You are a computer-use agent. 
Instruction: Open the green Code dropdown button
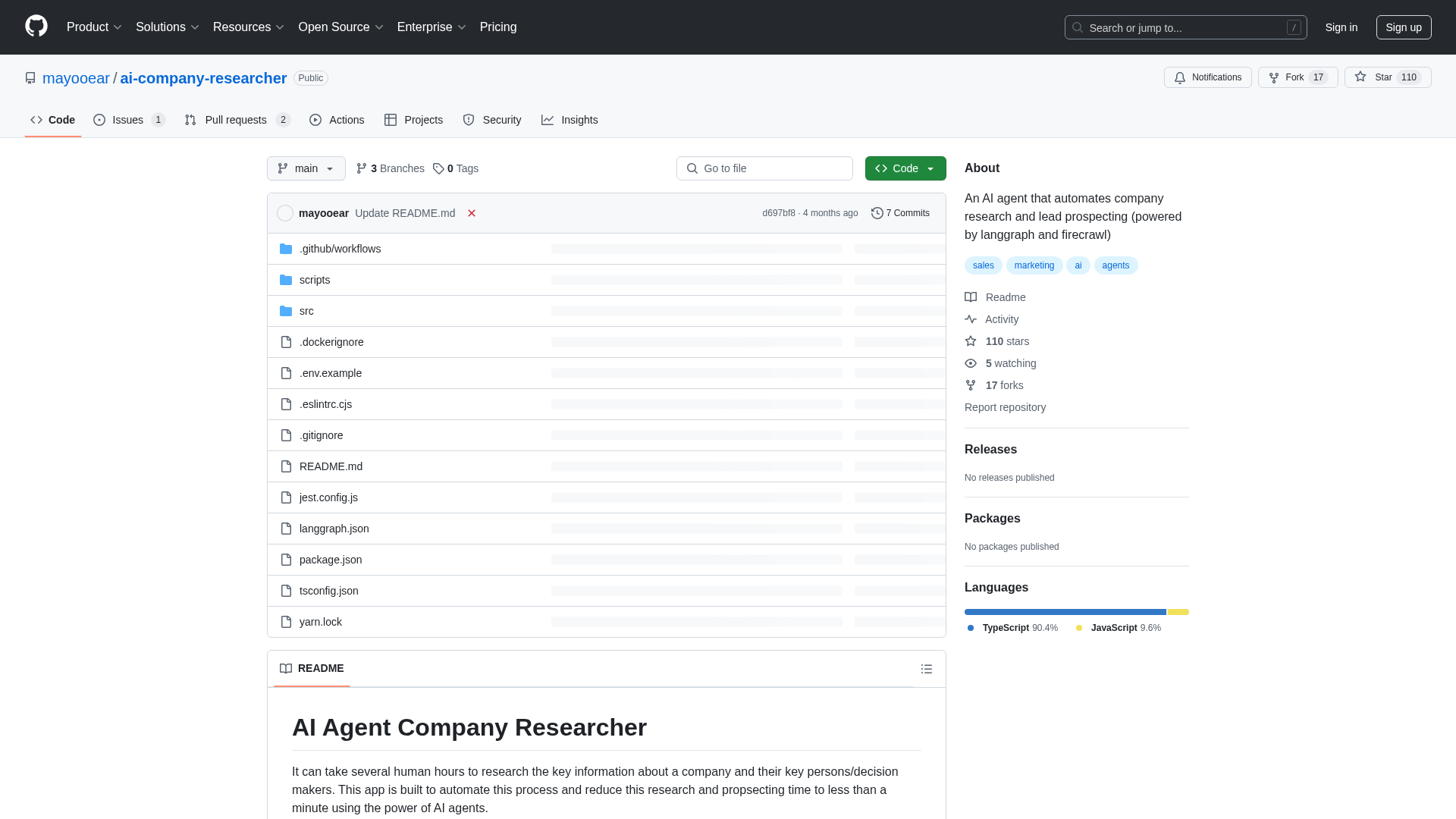pyautogui.click(x=905, y=168)
